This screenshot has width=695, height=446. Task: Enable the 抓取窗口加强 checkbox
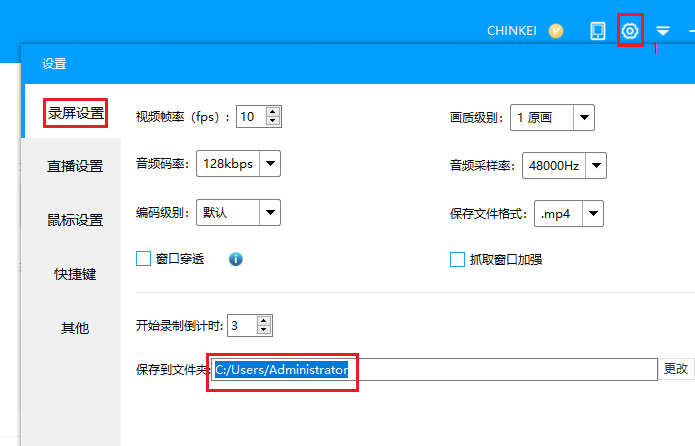[457, 259]
